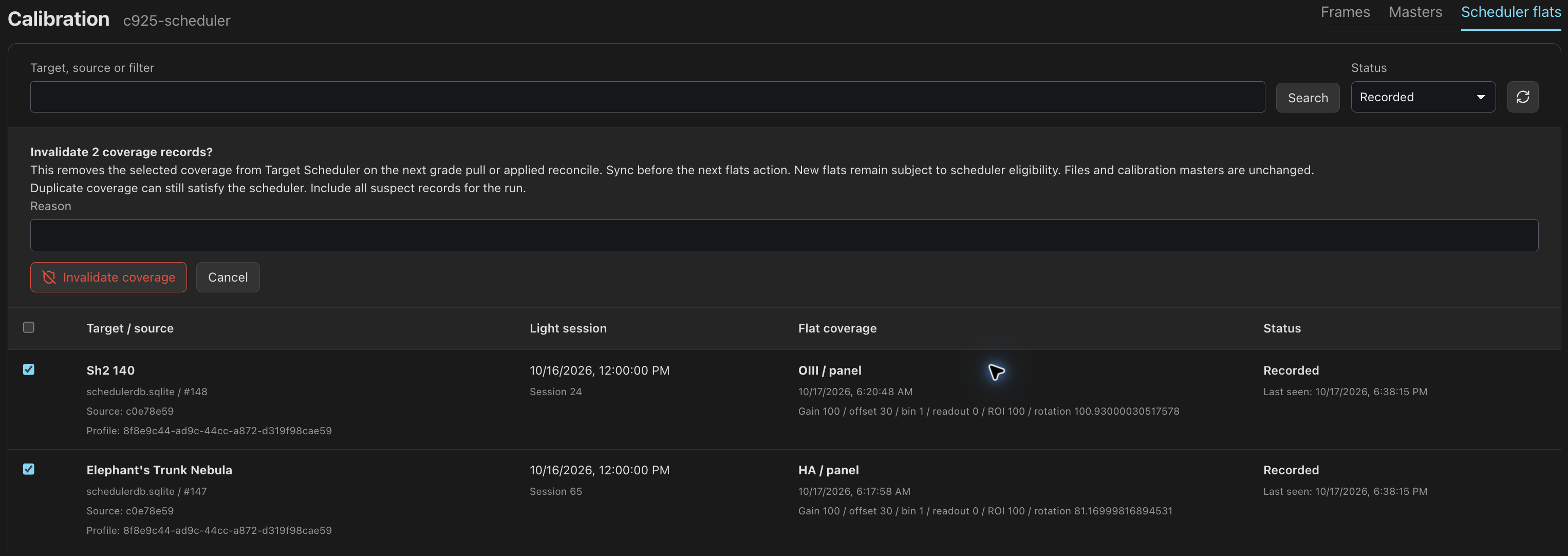Click the Light session column header
This screenshot has width=1568, height=556.
coord(568,328)
